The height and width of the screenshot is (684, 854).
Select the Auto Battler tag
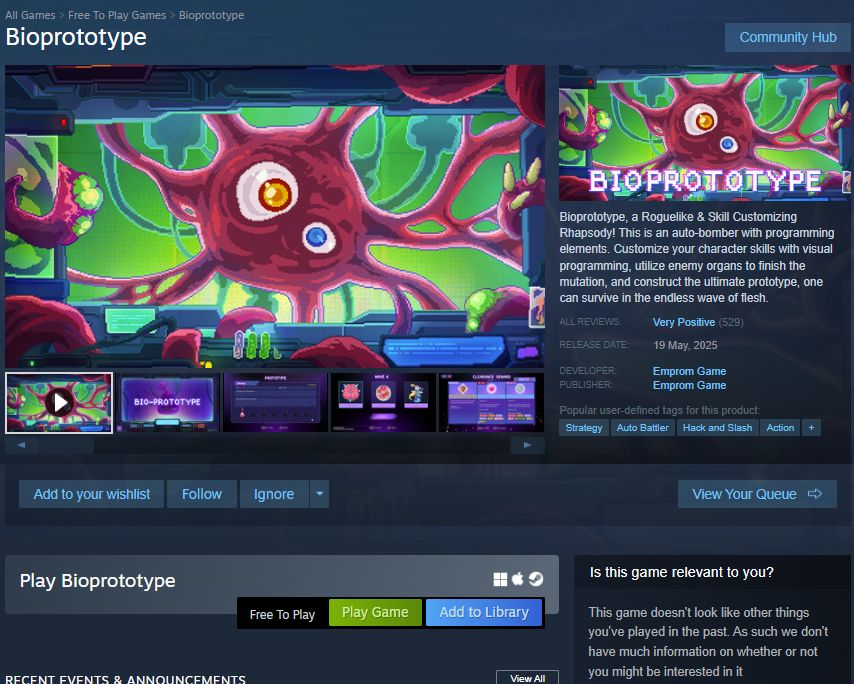[x=643, y=428]
